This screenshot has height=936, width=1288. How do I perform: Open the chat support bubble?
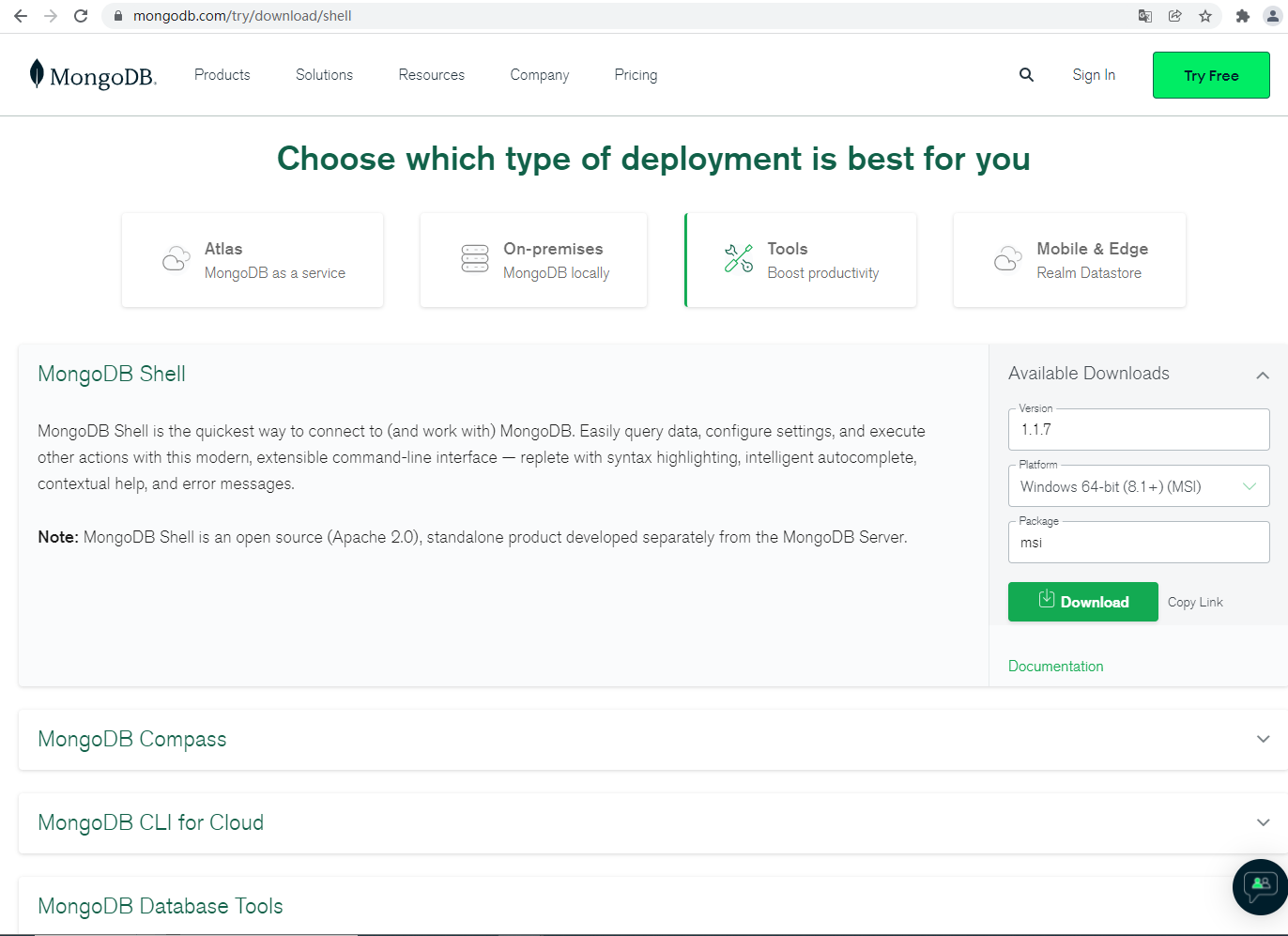coord(1260,887)
